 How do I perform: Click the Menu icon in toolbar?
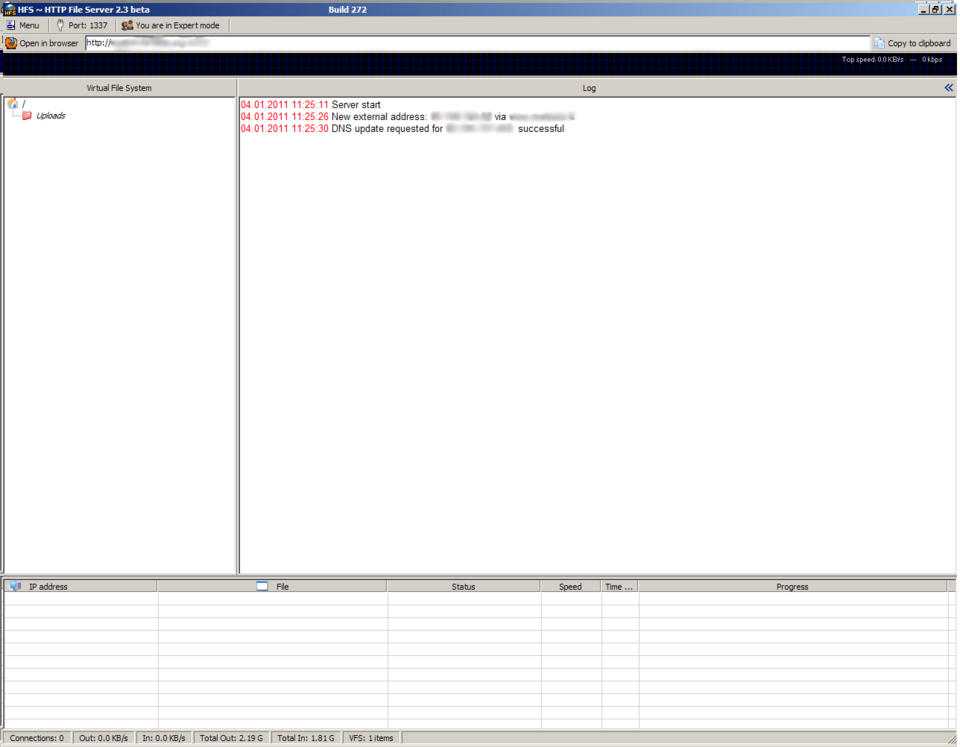(x=9, y=25)
